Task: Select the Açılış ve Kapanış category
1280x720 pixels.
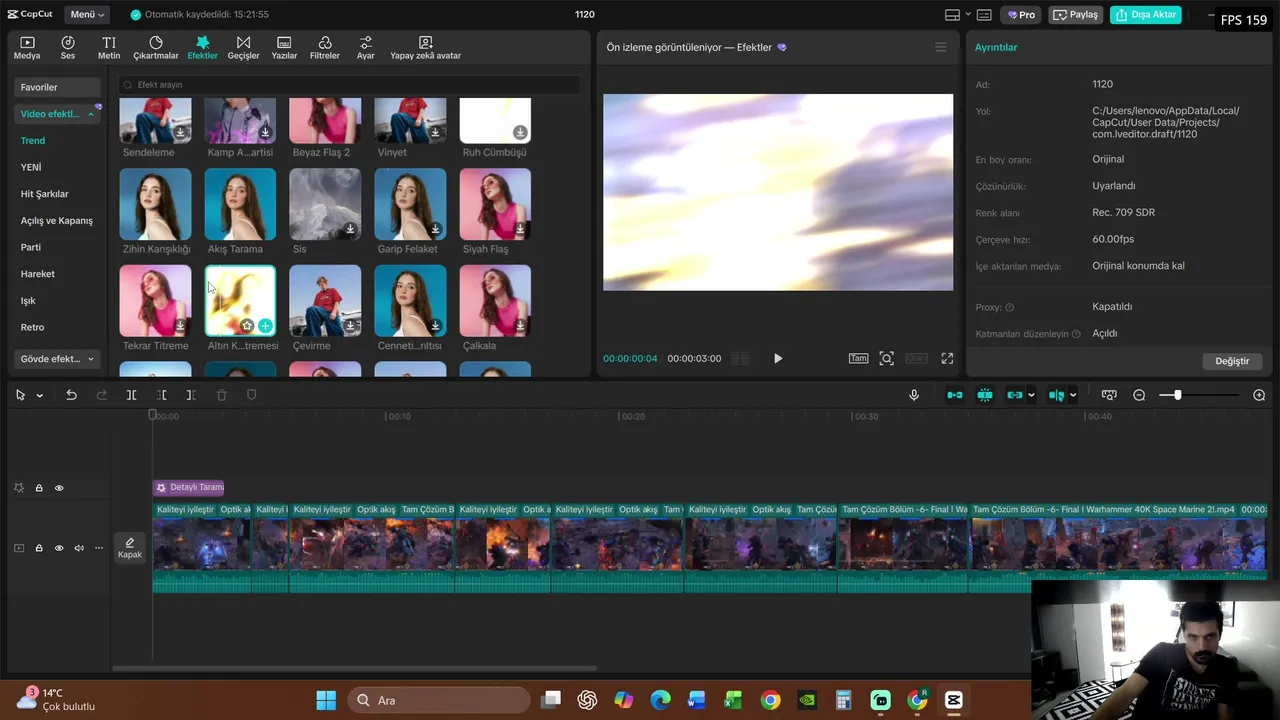Action: click(x=57, y=221)
